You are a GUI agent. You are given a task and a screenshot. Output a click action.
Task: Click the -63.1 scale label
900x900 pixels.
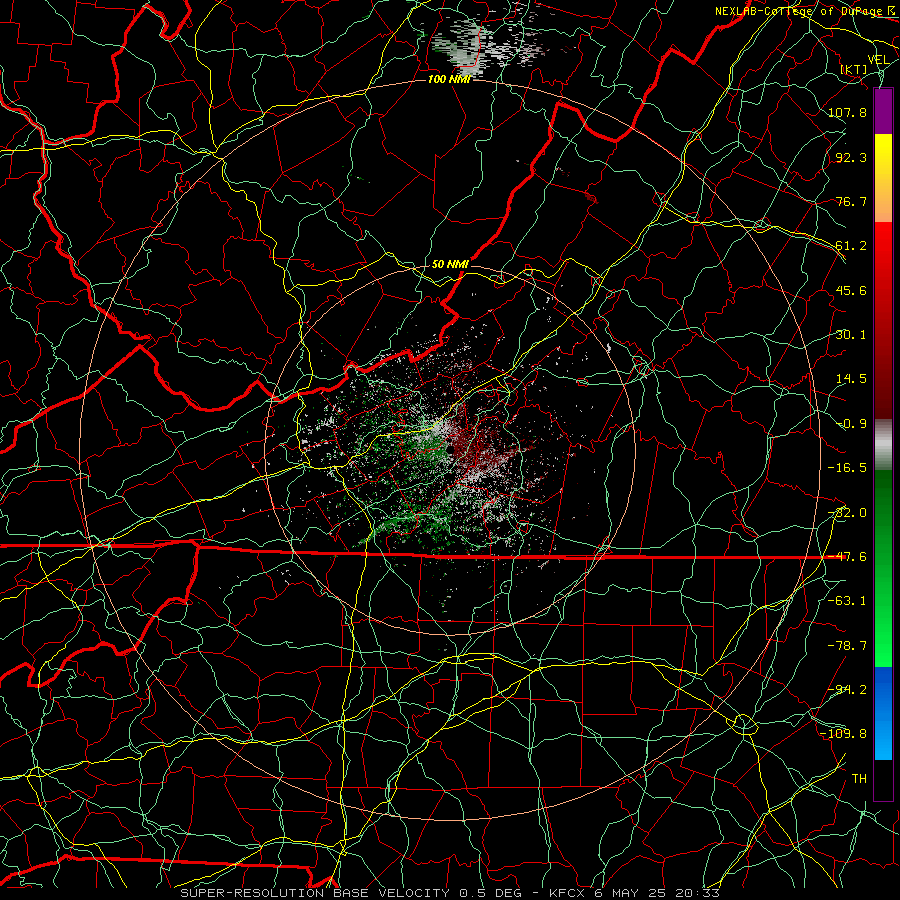pyautogui.click(x=847, y=601)
